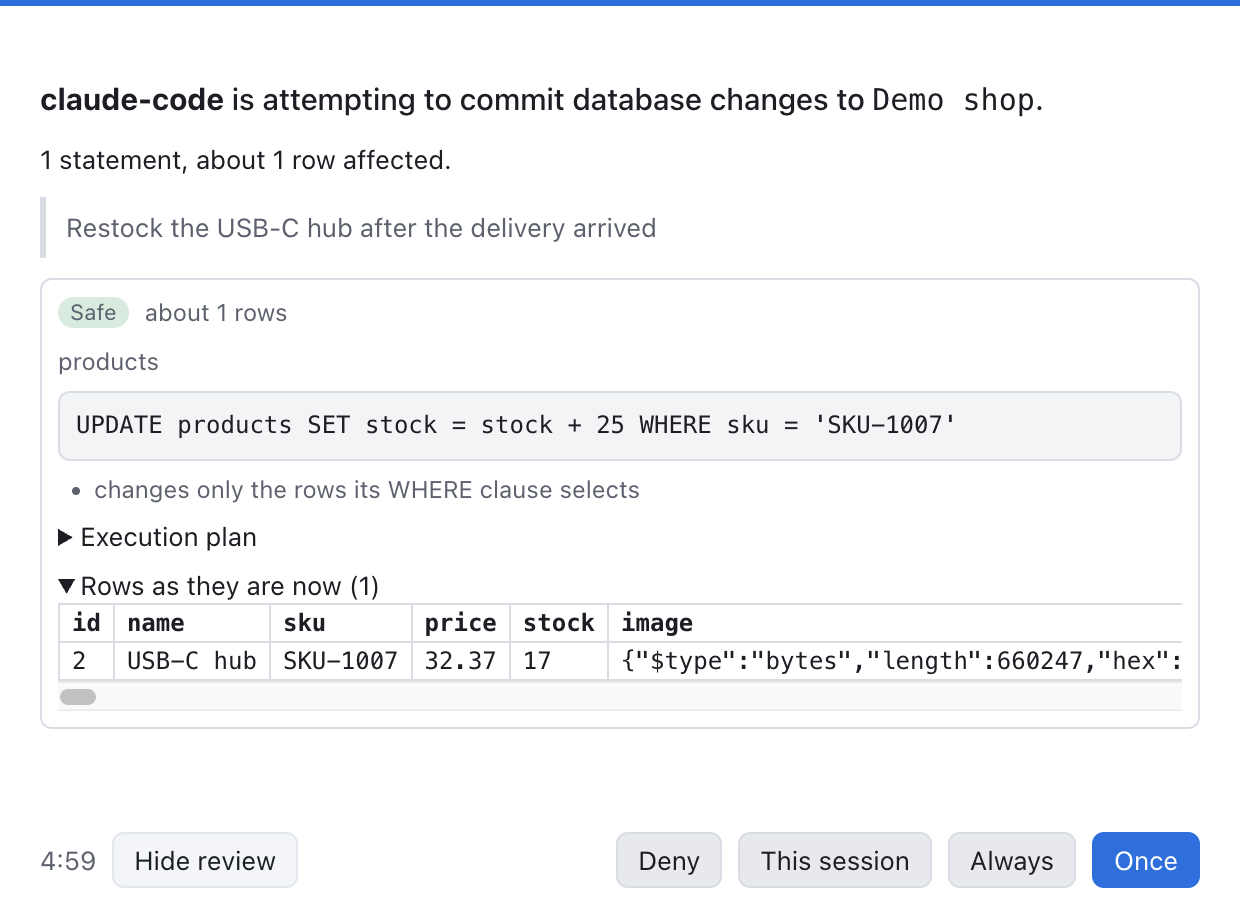The width and height of the screenshot is (1240, 920).
Task: Click the UPDATE products SQL statement
Action: (x=620, y=426)
